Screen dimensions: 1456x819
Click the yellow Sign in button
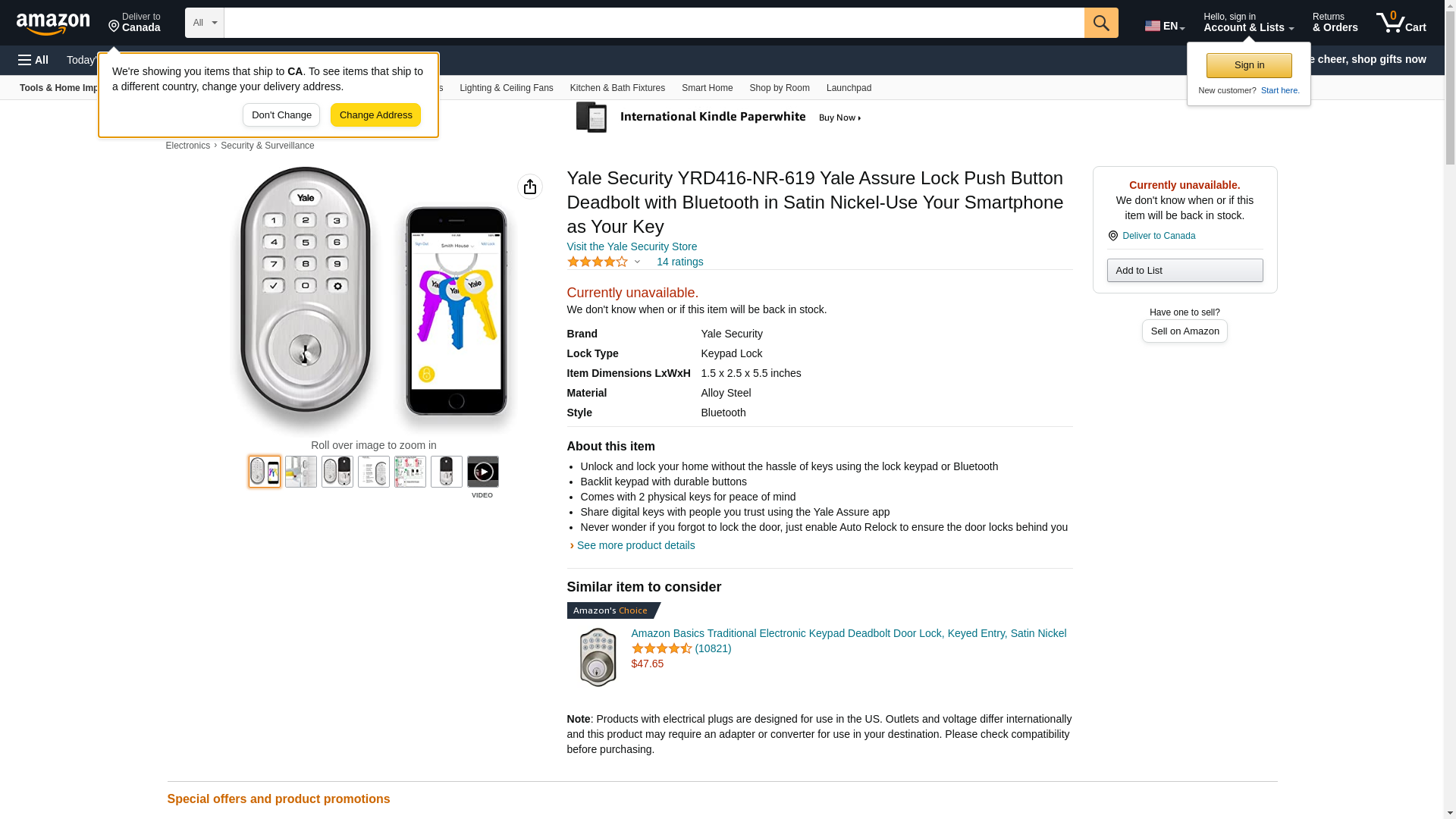(1248, 65)
